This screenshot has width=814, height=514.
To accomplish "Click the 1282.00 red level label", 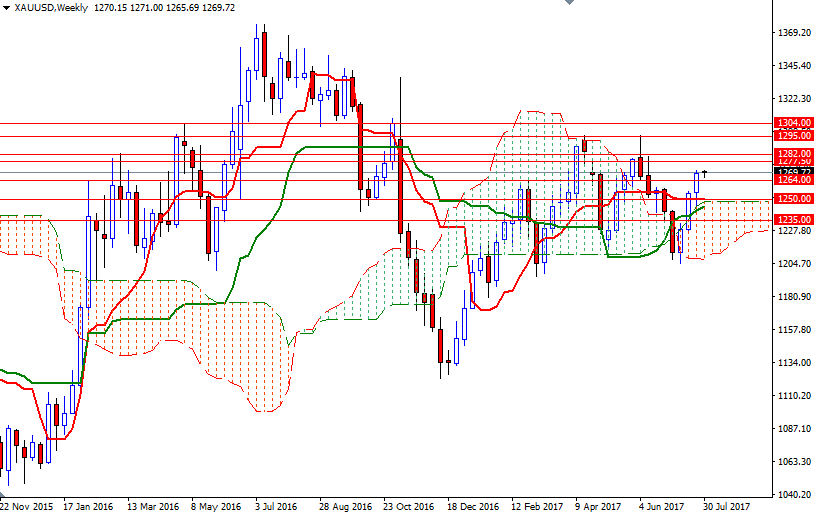I will point(793,154).
